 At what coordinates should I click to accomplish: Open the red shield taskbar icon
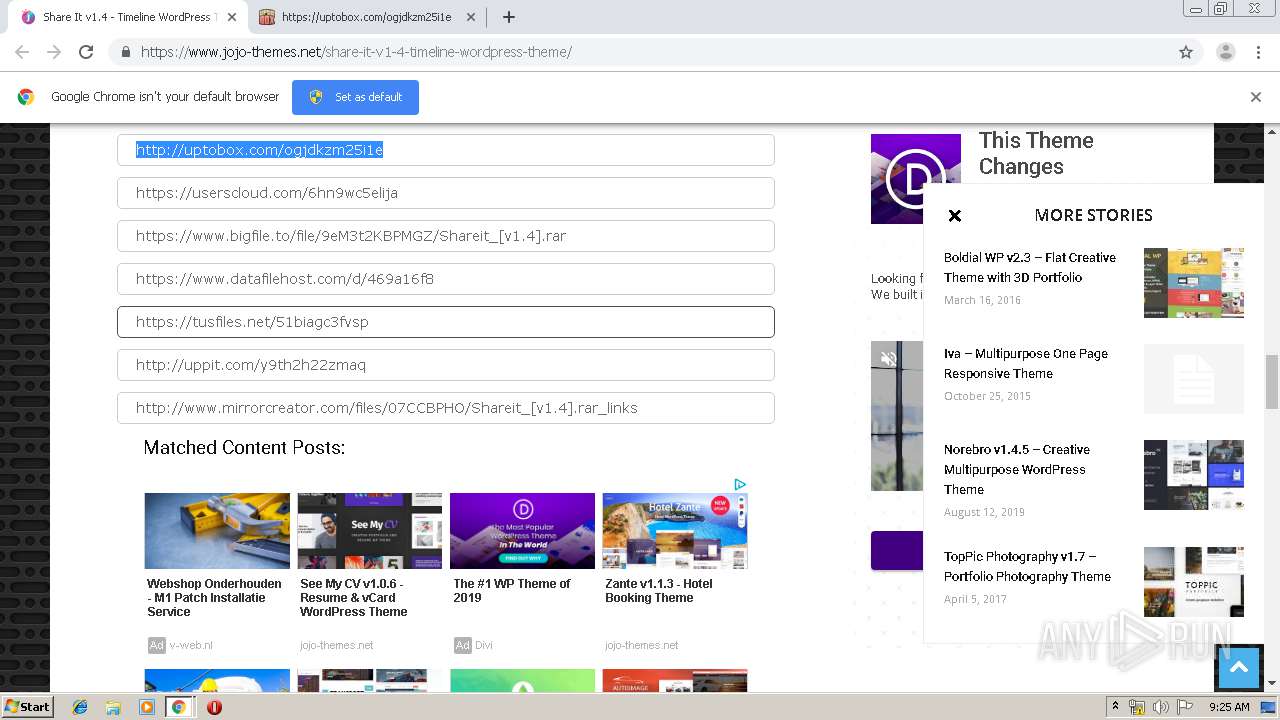point(214,707)
